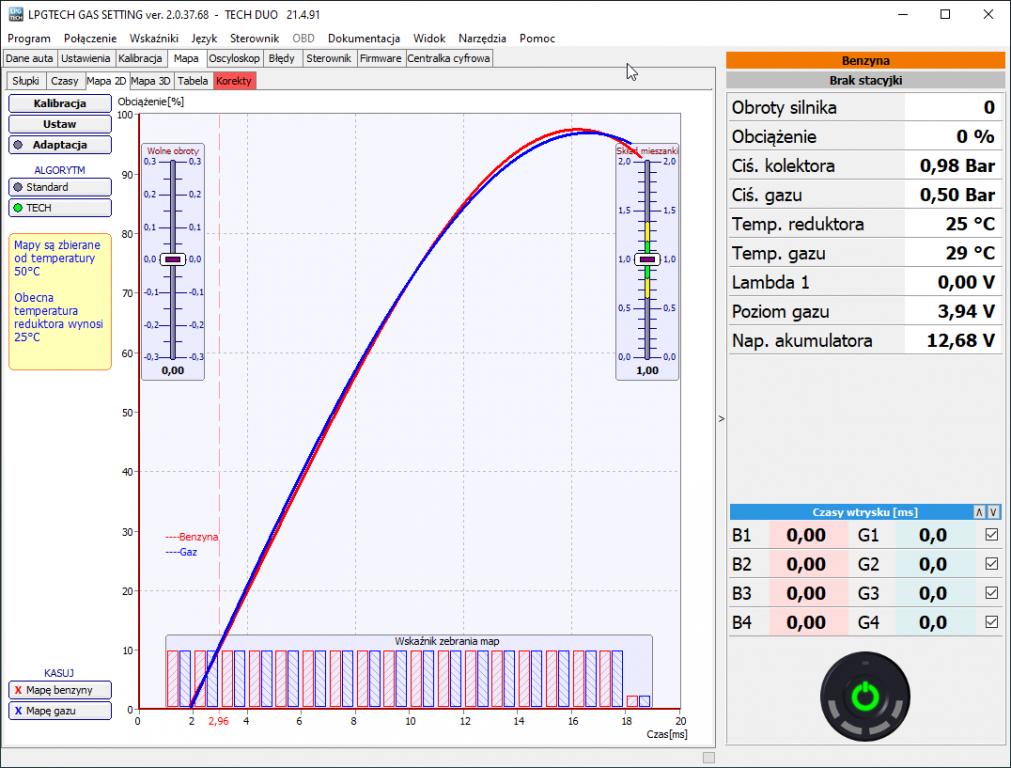The height and width of the screenshot is (768, 1011).
Task: Open the Tabela sub-tab
Action: (x=193, y=81)
